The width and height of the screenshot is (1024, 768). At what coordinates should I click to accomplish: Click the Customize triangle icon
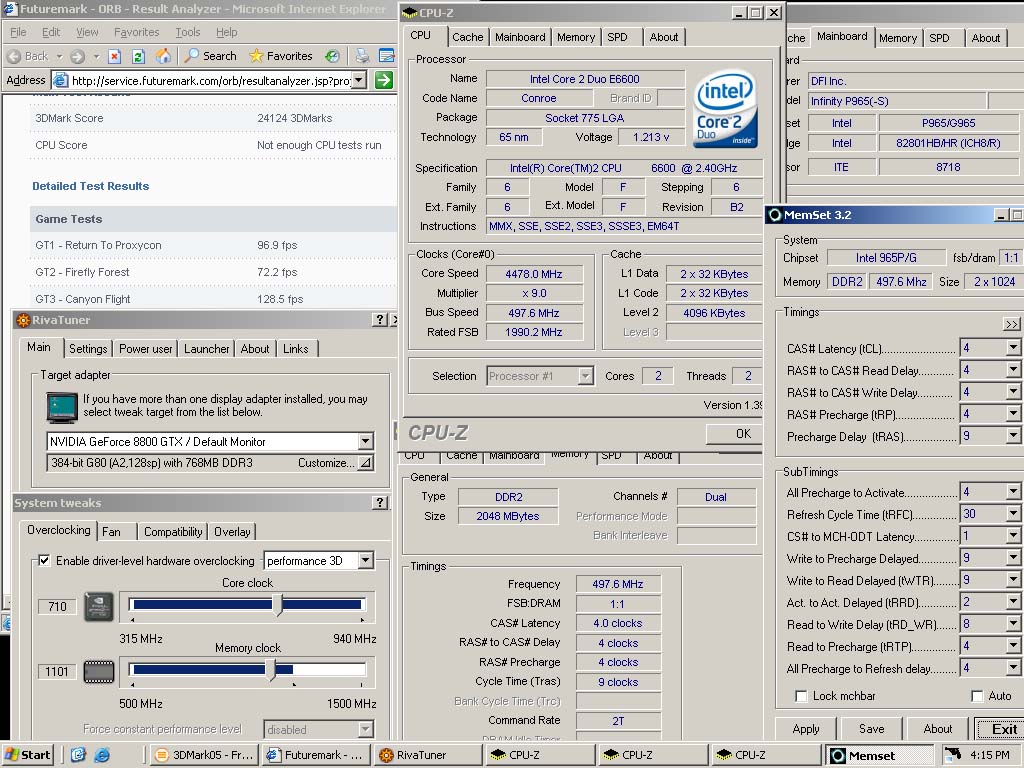click(x=366, y=463)
